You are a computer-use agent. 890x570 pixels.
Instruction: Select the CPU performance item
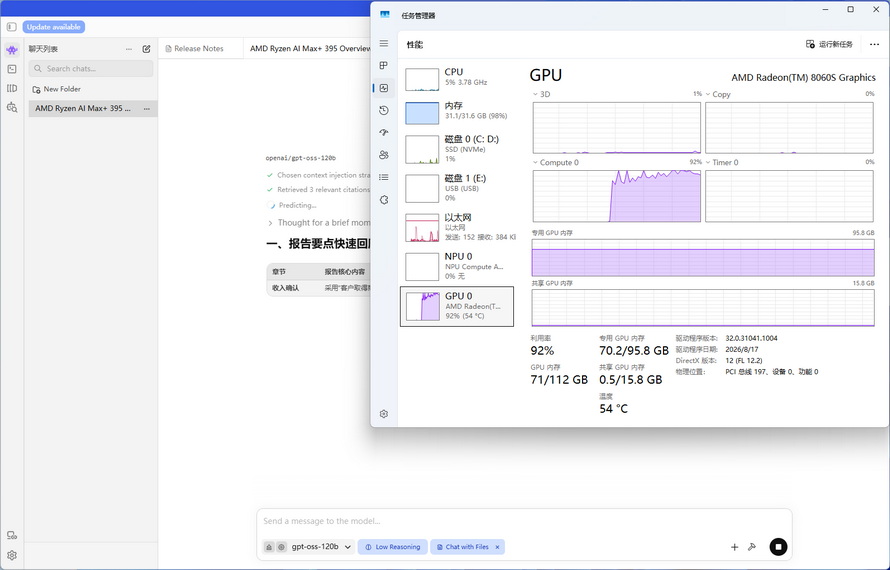(457, 78)
